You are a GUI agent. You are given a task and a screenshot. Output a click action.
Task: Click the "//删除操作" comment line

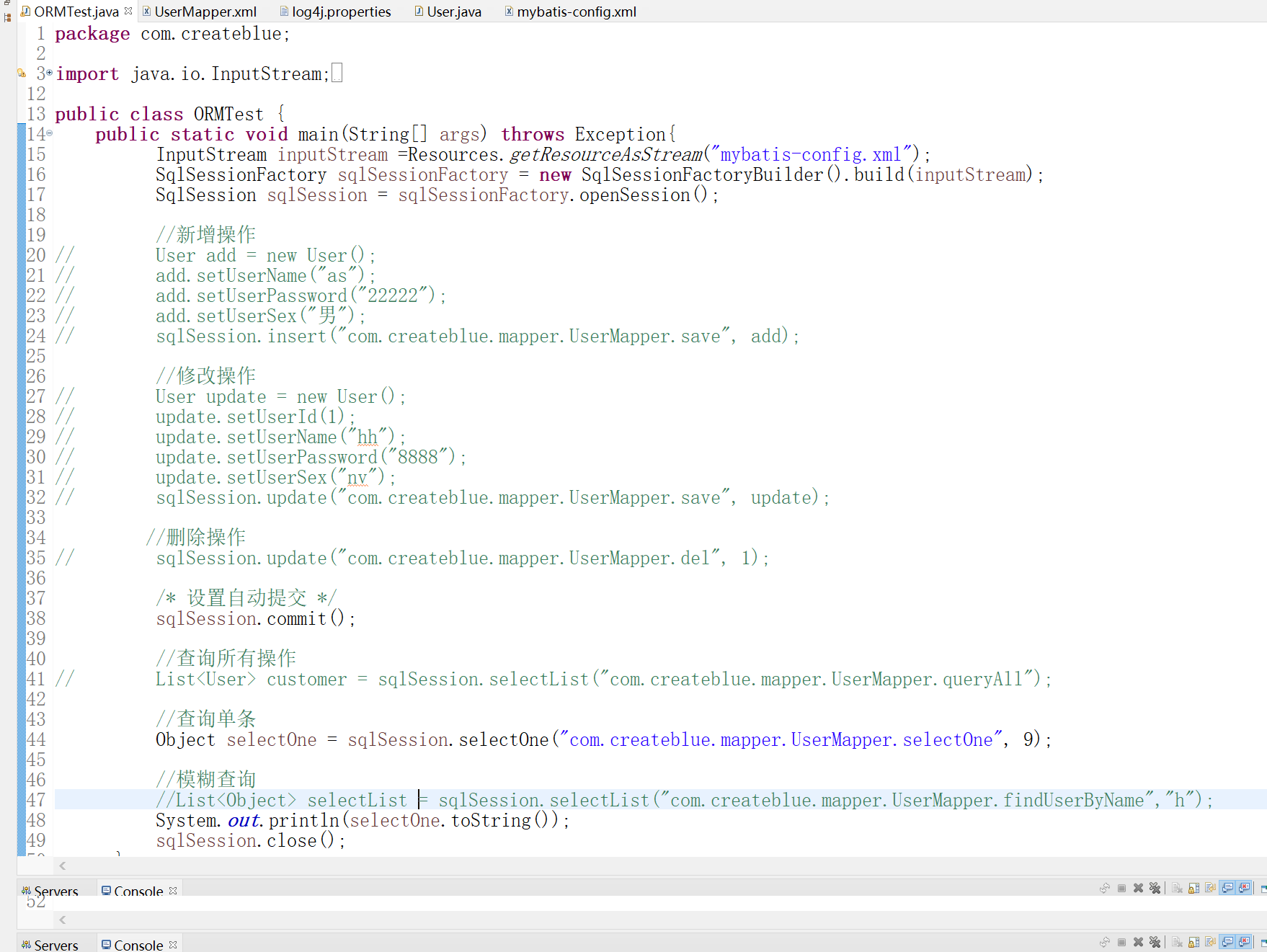coord(195,538)
